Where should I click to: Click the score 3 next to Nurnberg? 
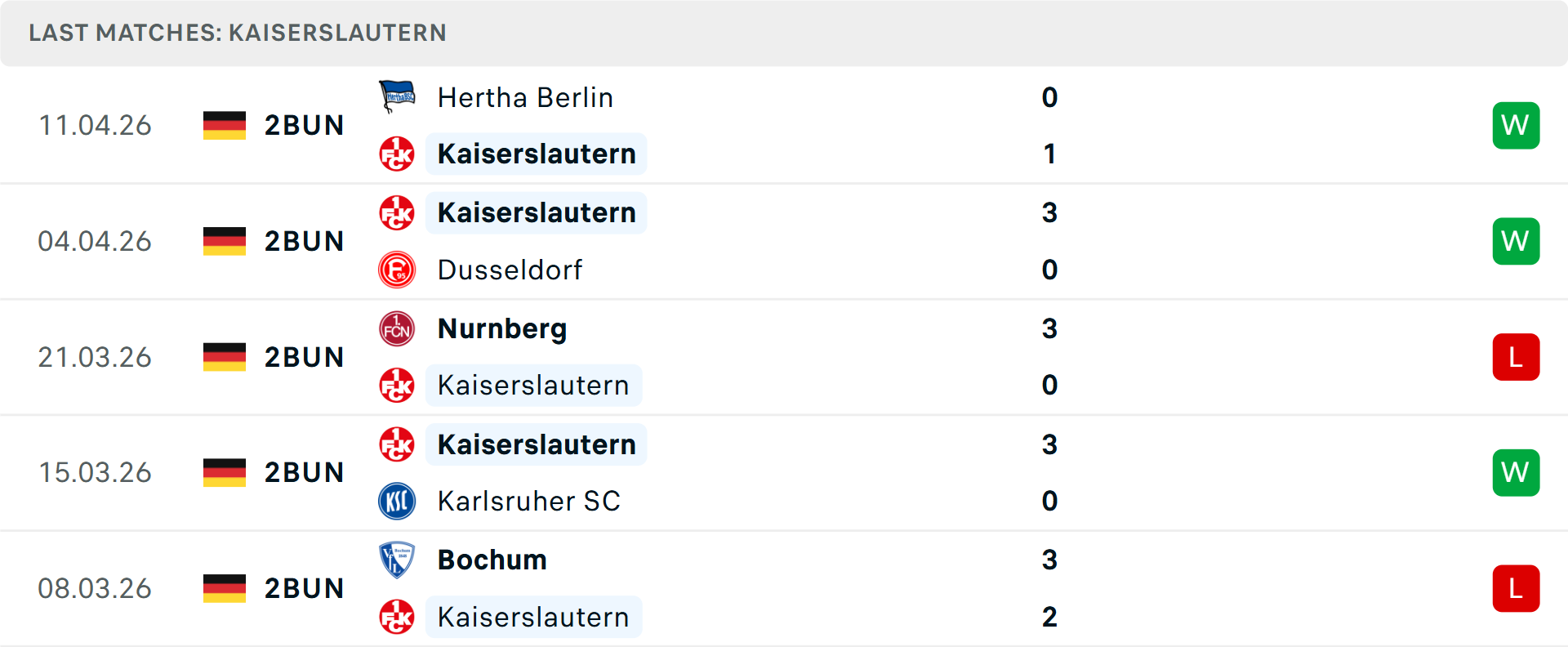1050,328
